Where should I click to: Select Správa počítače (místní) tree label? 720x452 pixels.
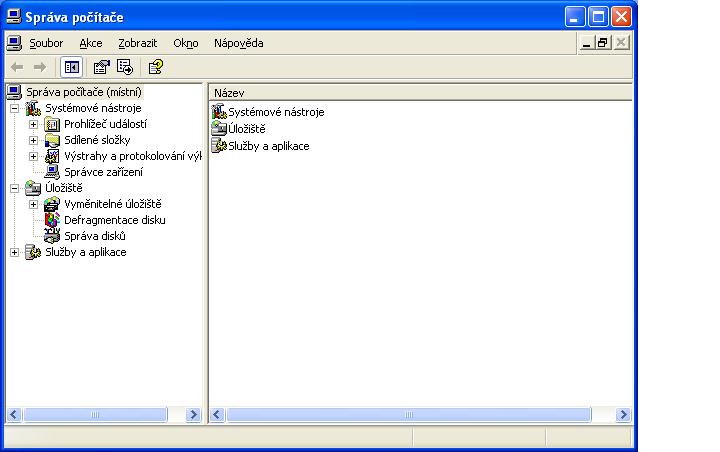pyautogui.click(x=84, y=92)
